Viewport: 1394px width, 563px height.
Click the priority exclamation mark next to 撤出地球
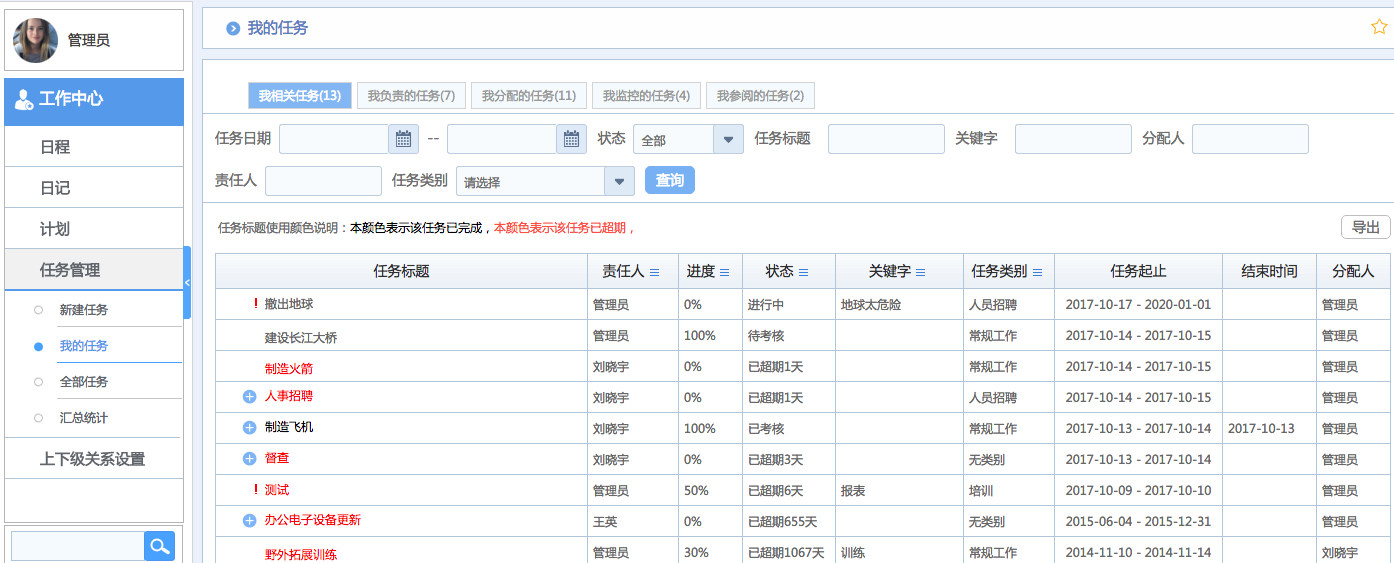[x=256, y=303]
